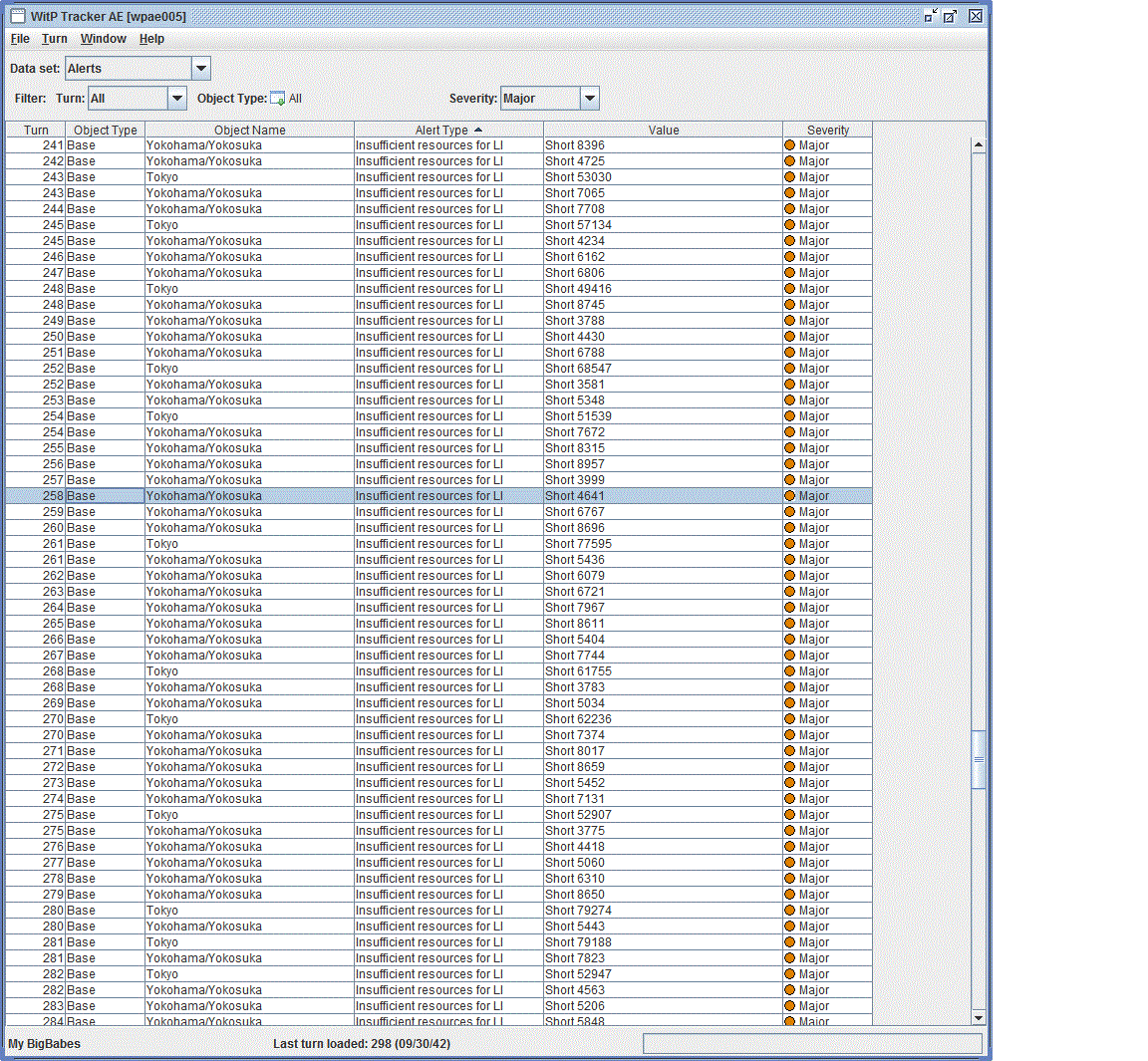Image resolution: width=1148 pixels, height=1061 pixels.
Task: Click the Object Type filter icon
Action: (277, 98)
